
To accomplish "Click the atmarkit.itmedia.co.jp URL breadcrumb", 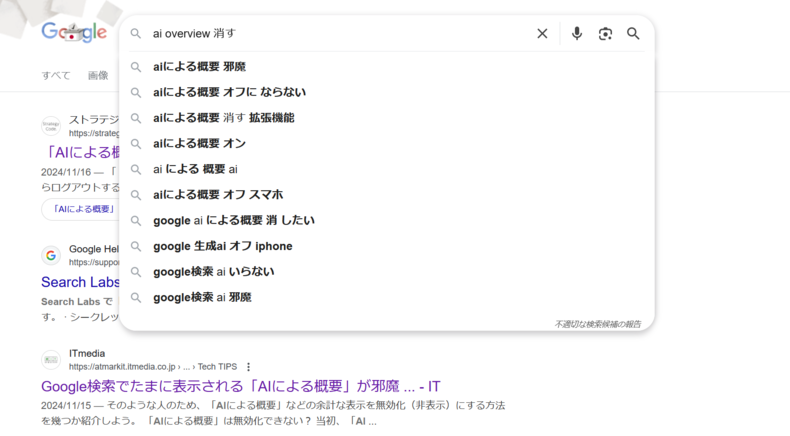I will tap(153, 367).
